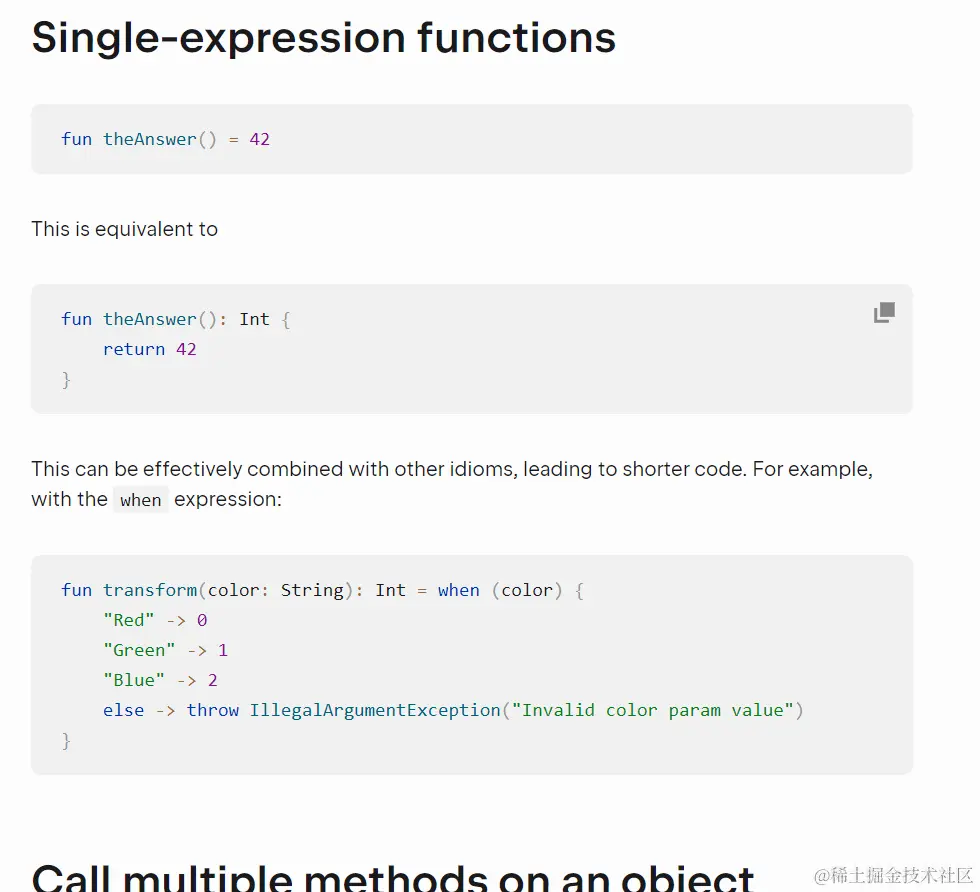Click the 'return 42' code line
This screenshot has width=980, height=892.
click(x=150, y=349)
